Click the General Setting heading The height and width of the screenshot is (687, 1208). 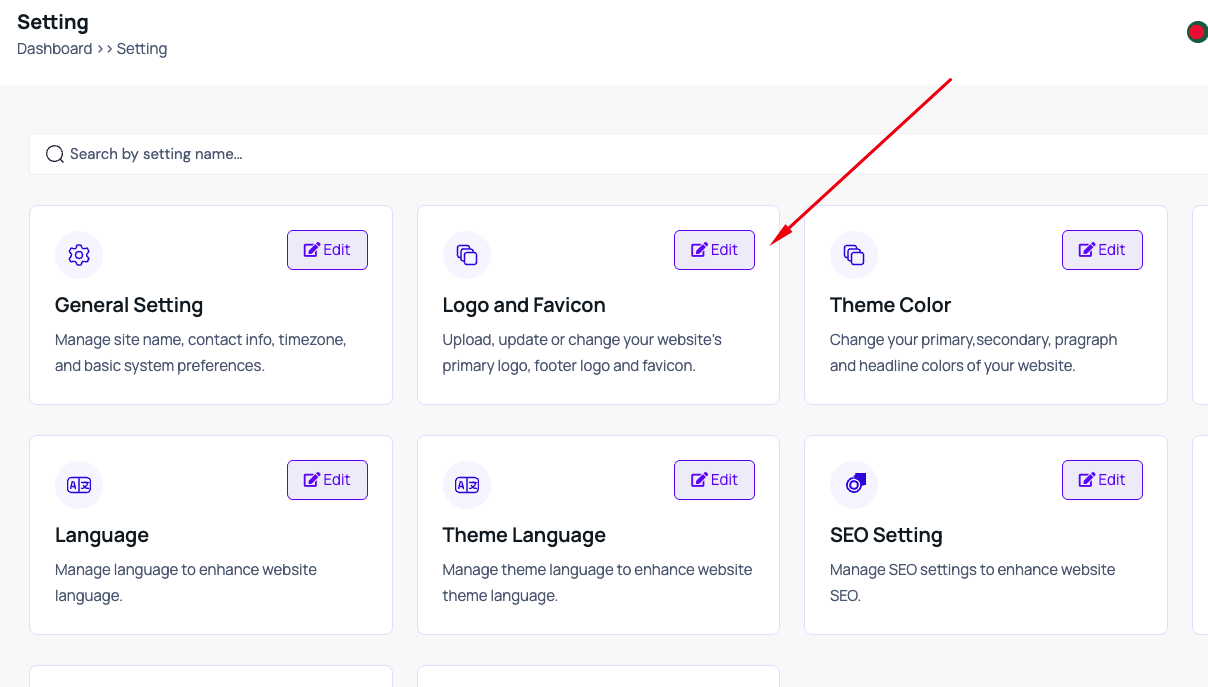tap(129, 305)
